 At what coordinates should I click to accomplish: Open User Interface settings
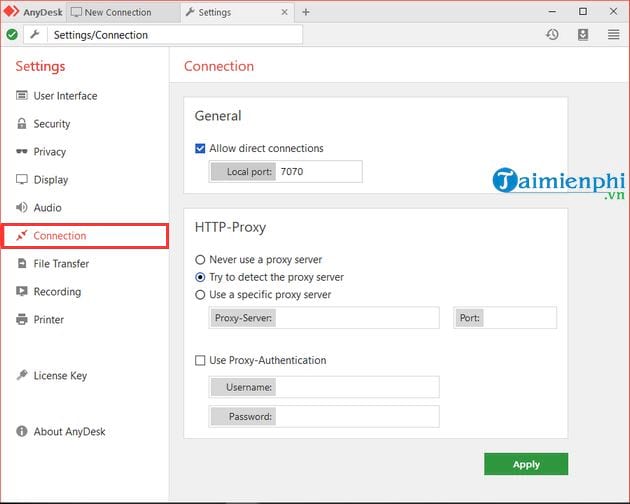pyautogui.click(x=65, y=96)
